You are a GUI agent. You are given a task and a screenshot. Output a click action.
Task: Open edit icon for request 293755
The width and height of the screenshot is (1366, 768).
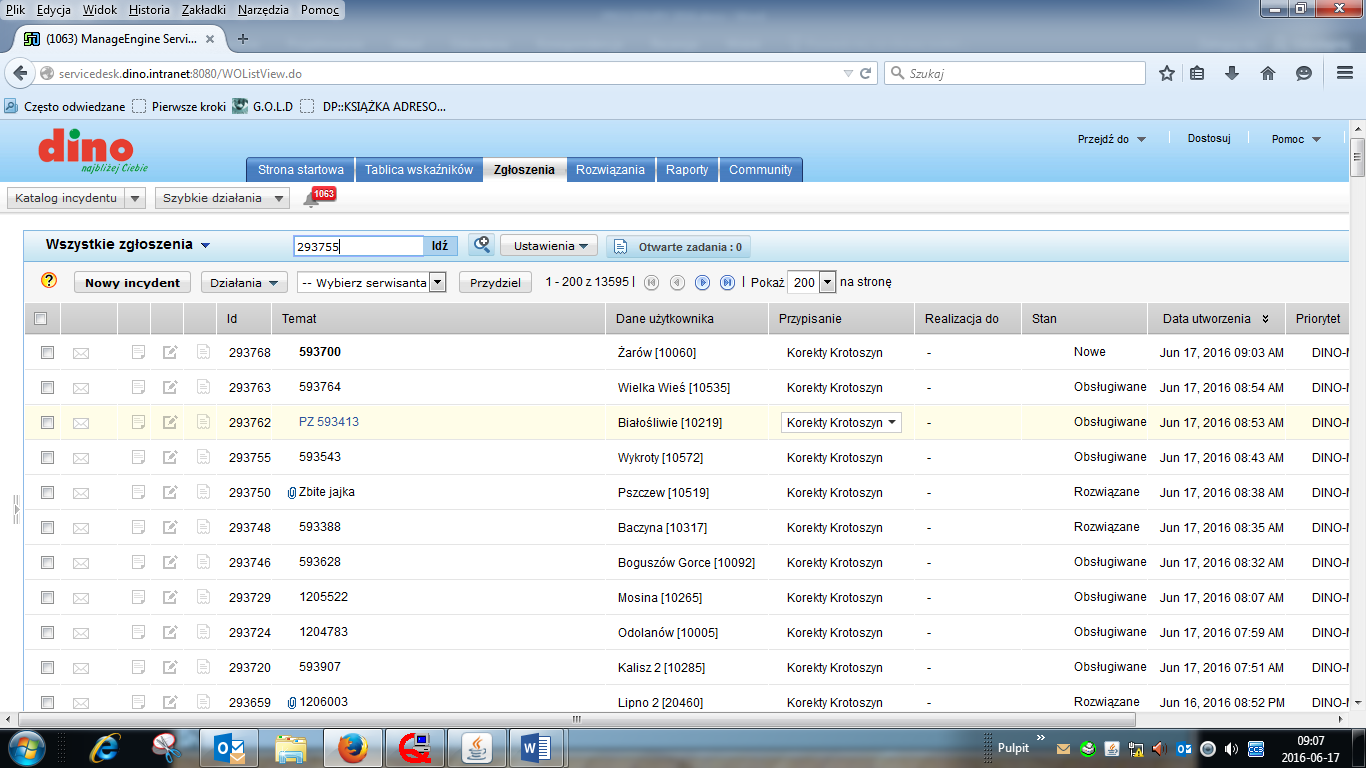[171, 457]
